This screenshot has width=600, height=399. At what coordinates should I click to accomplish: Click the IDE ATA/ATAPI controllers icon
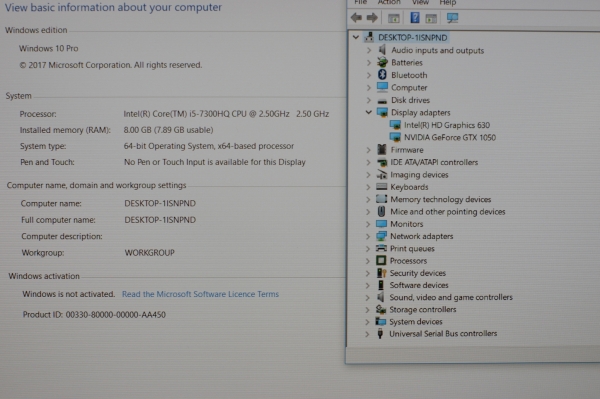382,162
